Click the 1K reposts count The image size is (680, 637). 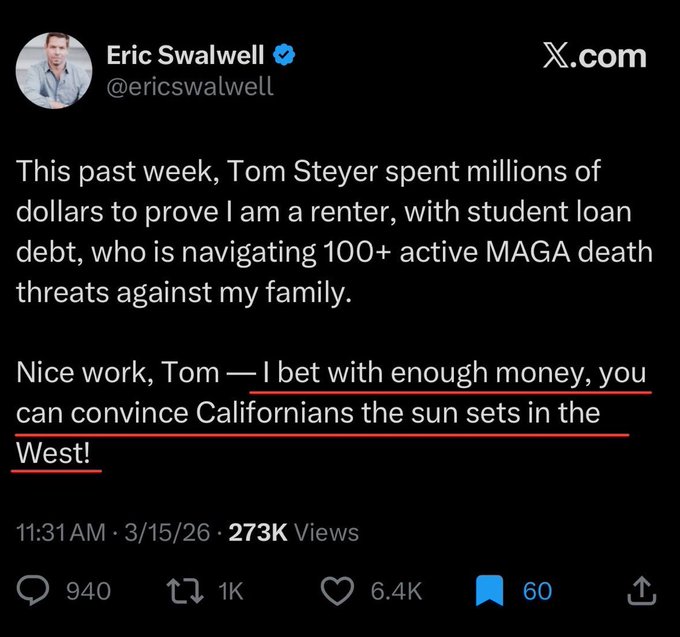click(231, 591)
